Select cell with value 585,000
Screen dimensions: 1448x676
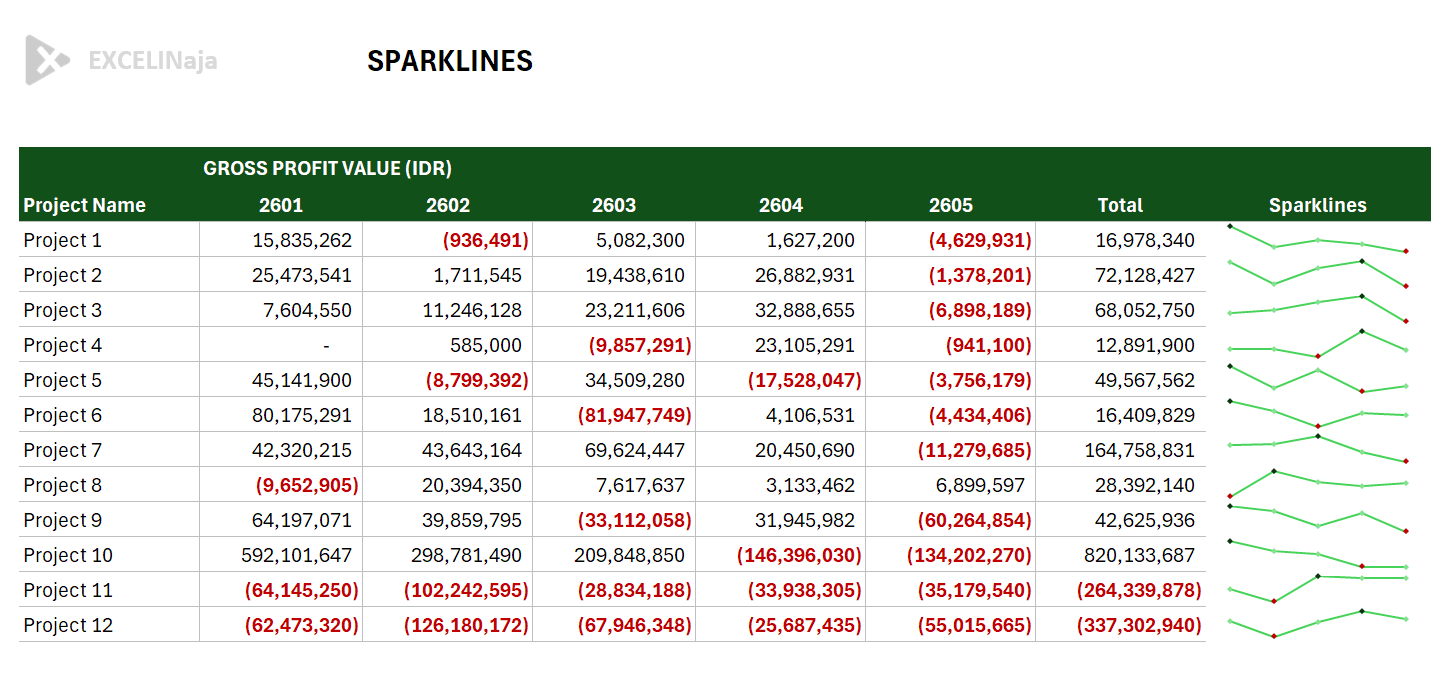point(448,345)
